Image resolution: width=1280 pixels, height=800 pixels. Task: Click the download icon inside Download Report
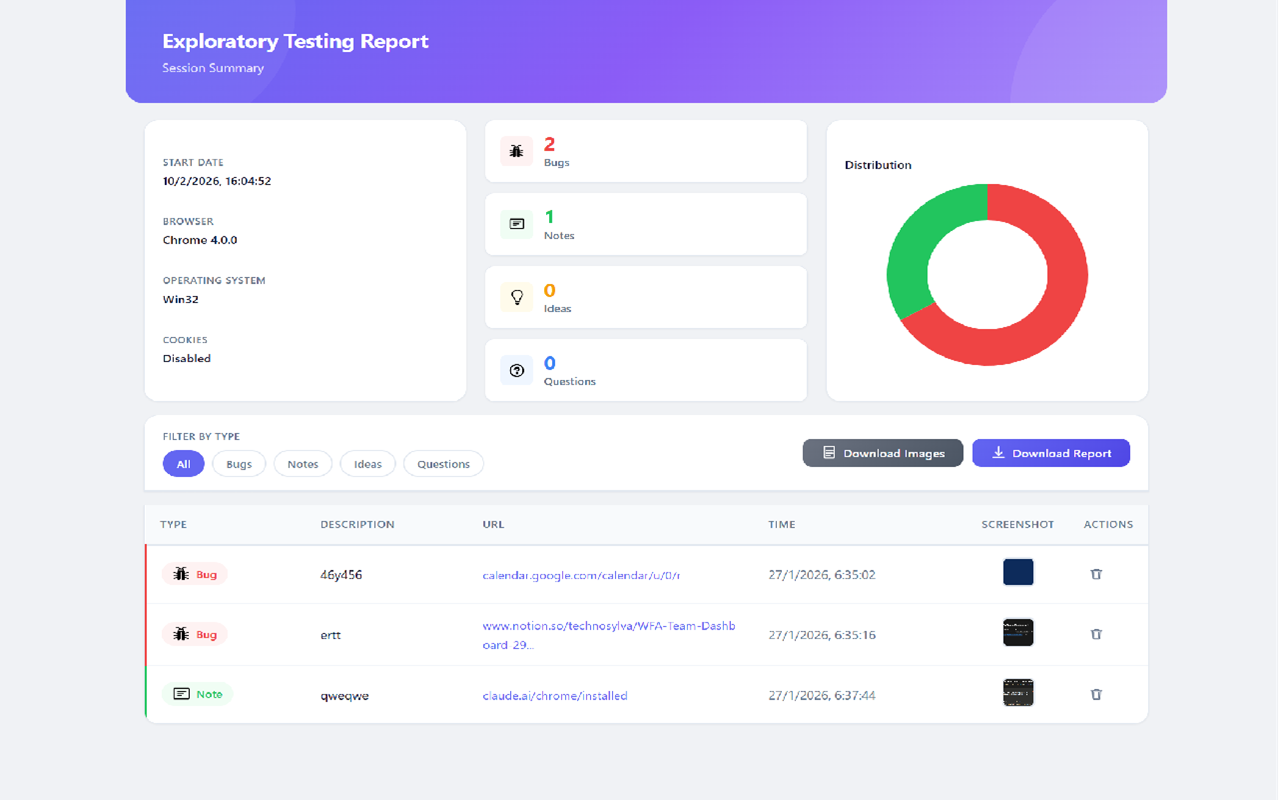[997, 453]
